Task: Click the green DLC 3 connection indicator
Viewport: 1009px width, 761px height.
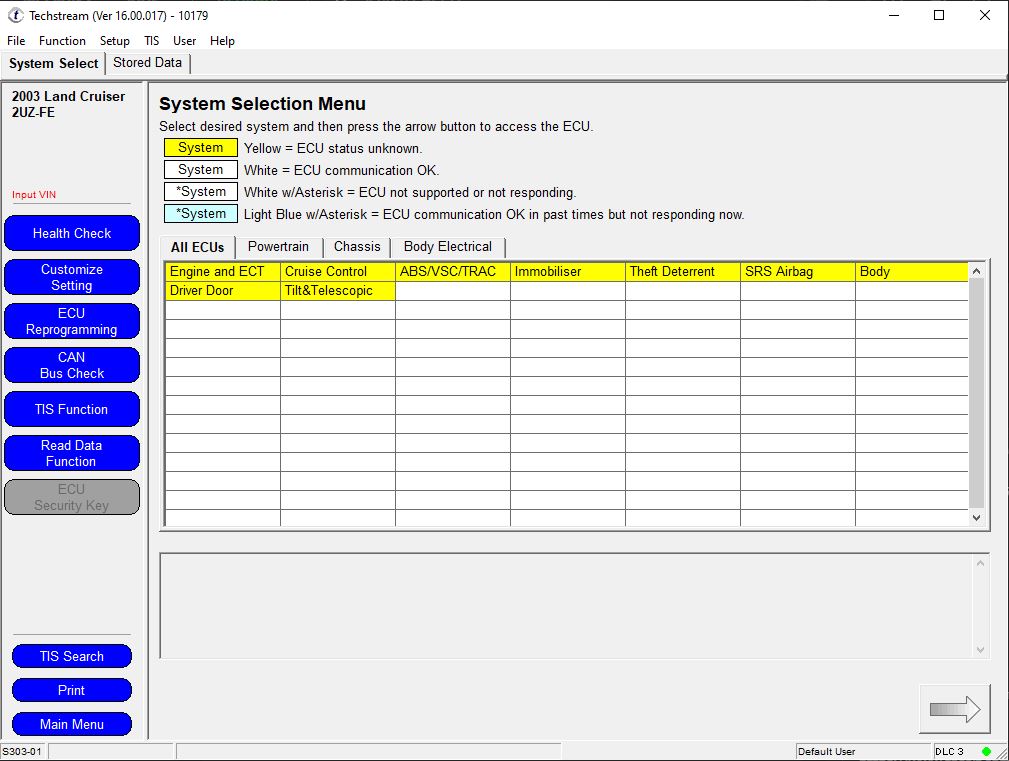Action: (x=986, y=751)
